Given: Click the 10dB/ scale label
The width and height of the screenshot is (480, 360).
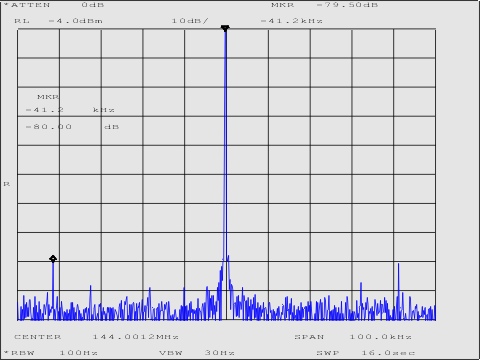Looking at the screenshot, I should click(x=190, y=21).
